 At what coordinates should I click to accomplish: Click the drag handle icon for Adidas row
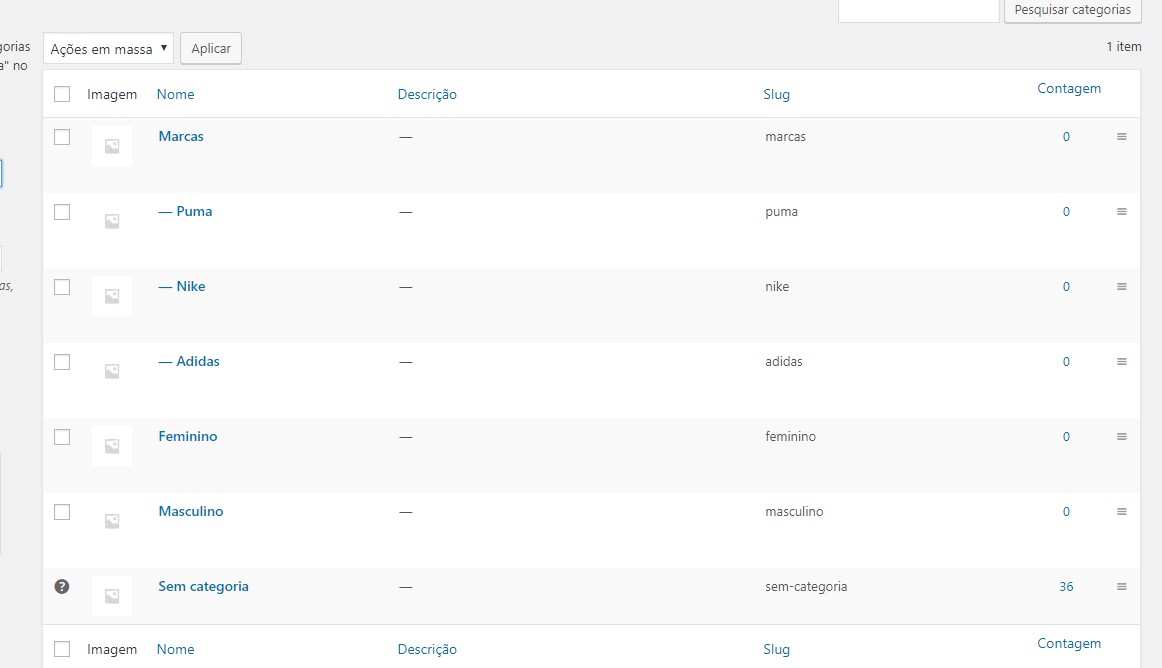(1121, 361)
